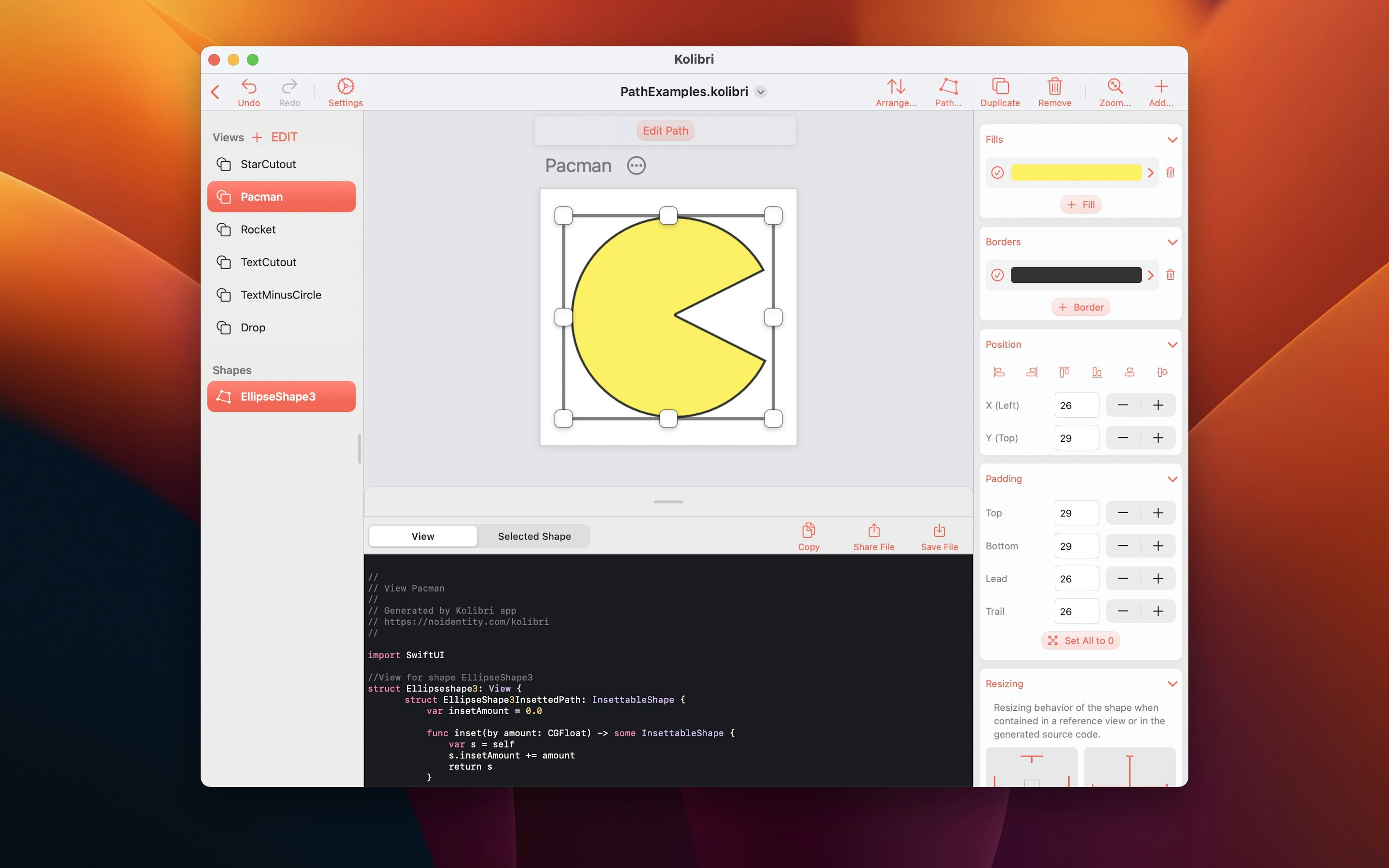Toggle the black border enabled checkmark
This screenshot has height=868, width=1389.
tap(997, 275)
